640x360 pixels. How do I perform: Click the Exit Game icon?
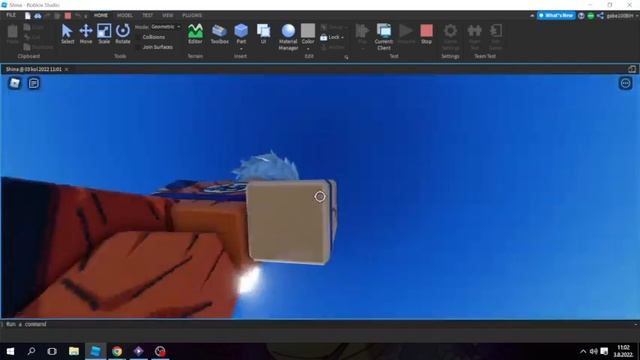(496, 37)
